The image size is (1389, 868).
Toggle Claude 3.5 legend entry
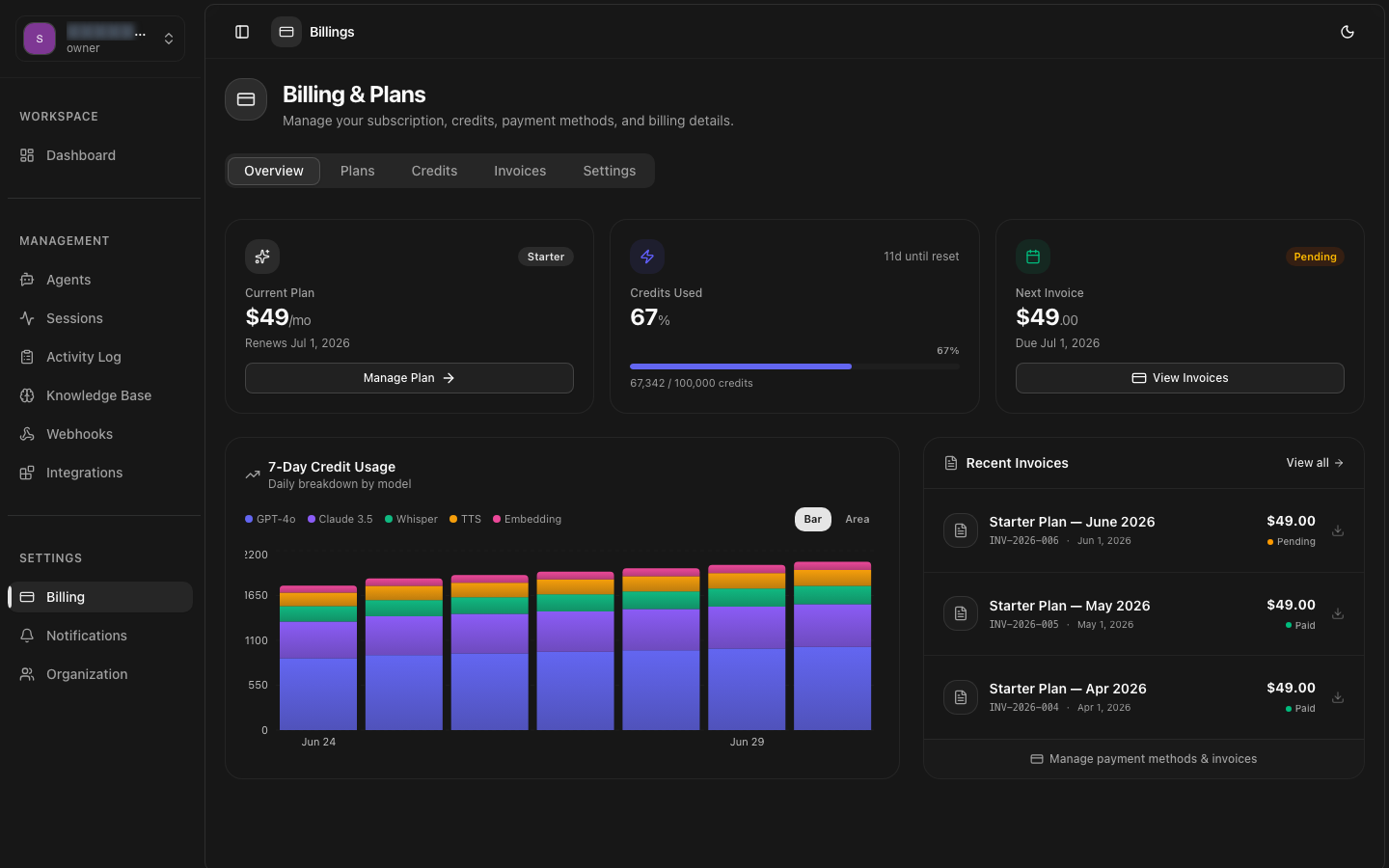click(340, 519)
